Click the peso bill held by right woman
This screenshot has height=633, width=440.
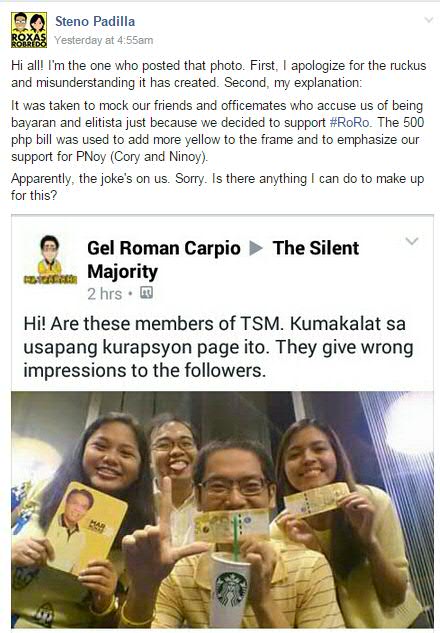316,500
